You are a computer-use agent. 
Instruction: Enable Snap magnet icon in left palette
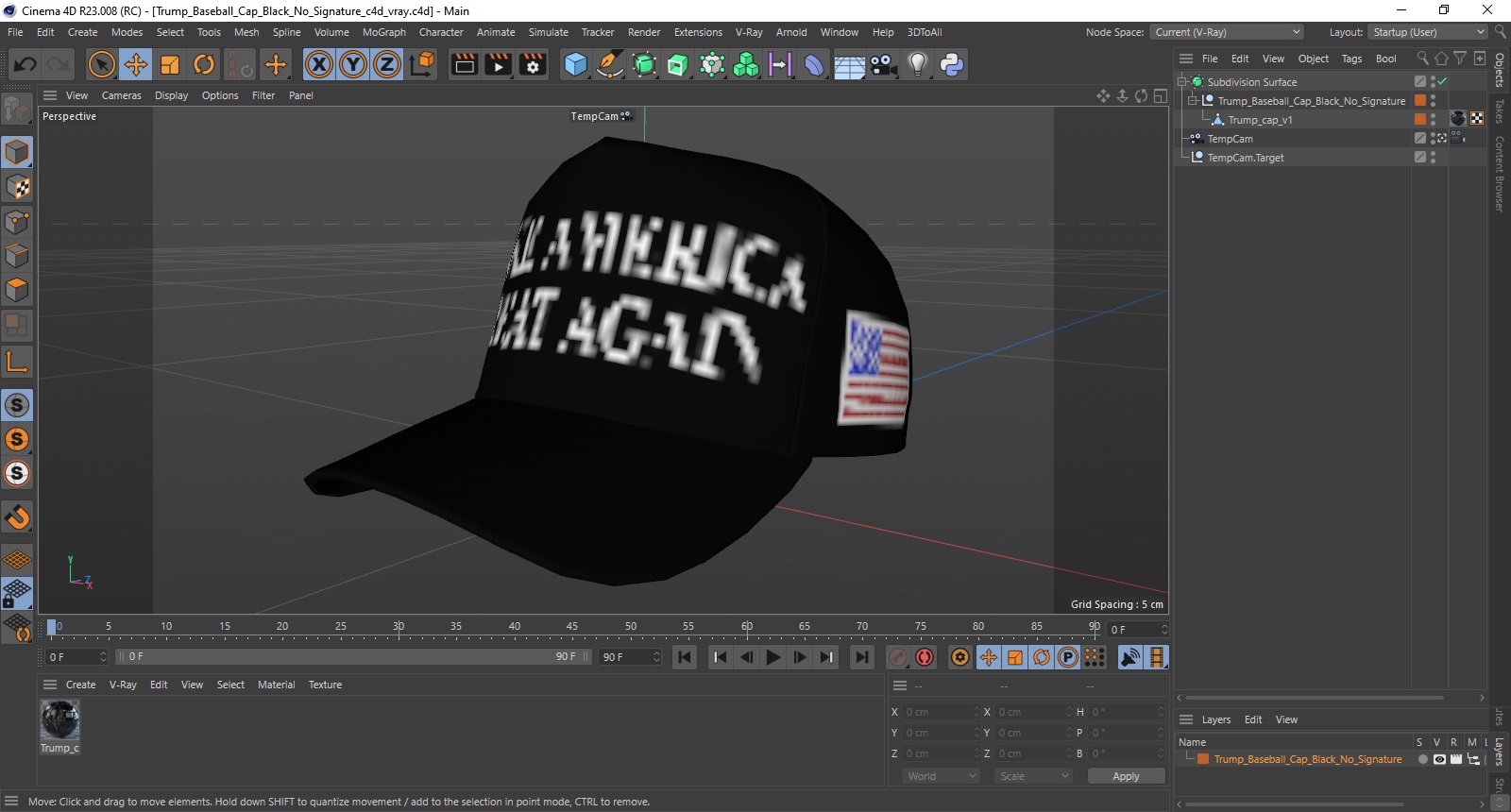[17, 516]
